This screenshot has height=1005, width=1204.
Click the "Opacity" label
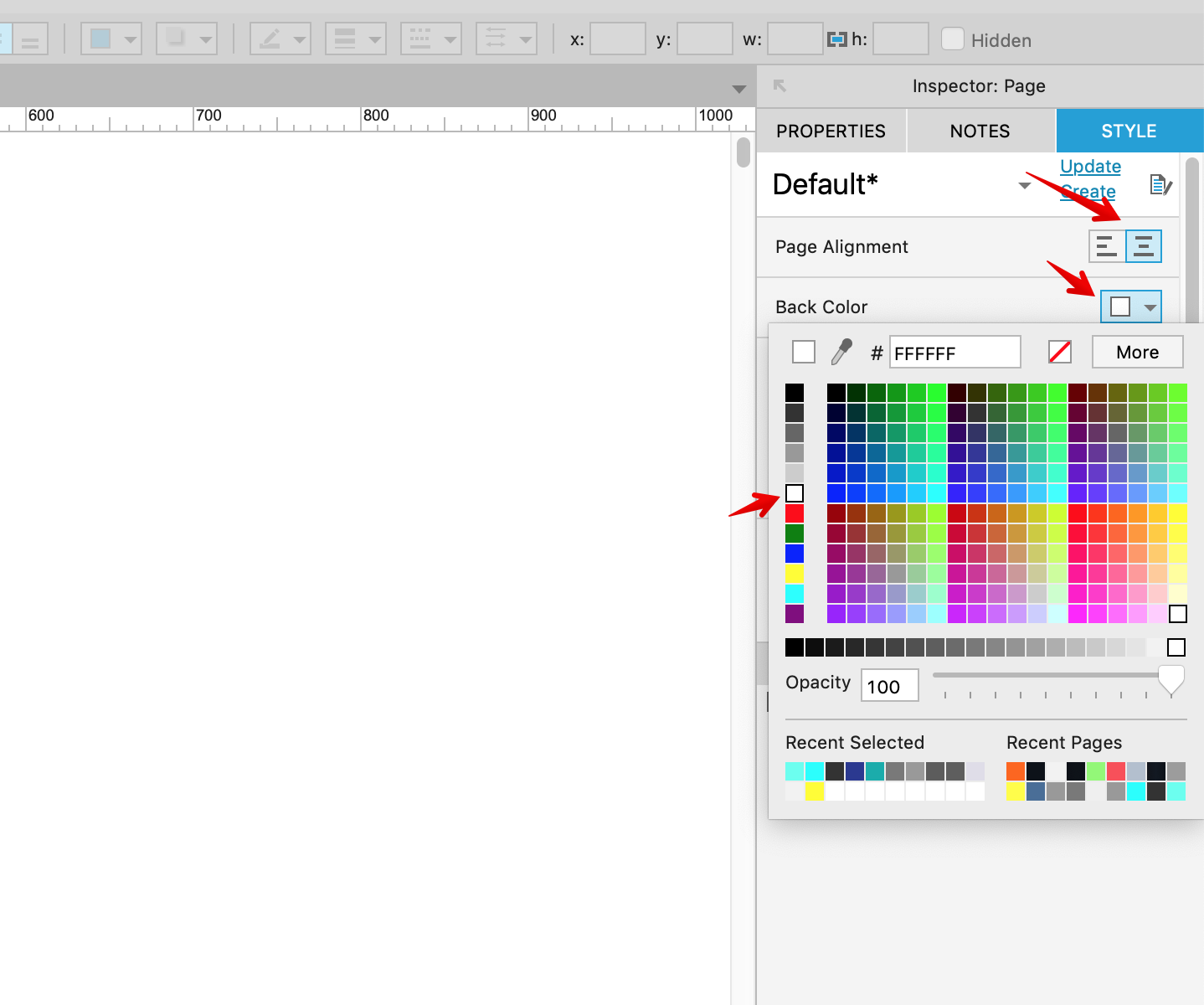[x=818, y=683]
